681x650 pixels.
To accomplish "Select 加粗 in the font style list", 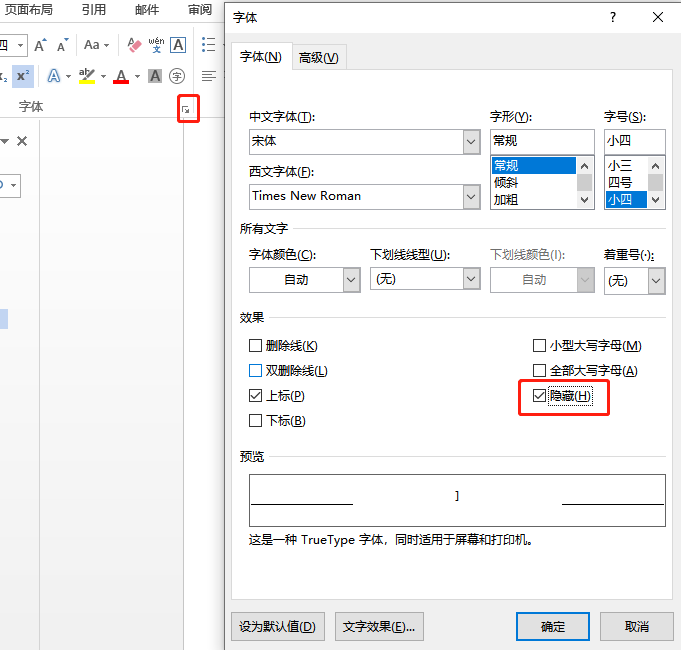I will tap(534, 199).
